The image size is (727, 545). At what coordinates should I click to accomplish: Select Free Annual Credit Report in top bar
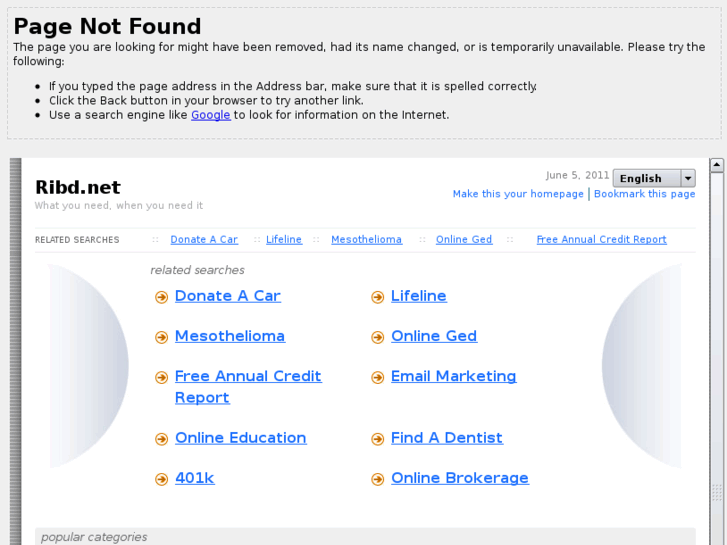click(601, 240)
